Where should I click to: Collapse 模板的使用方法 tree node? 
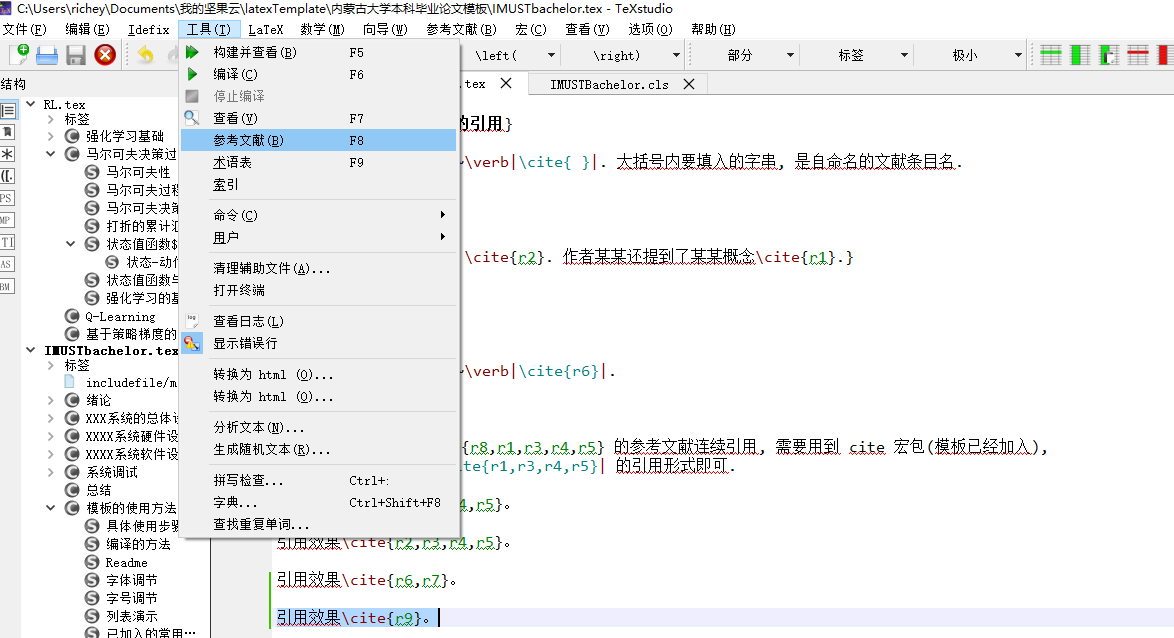tap(50, 508)
